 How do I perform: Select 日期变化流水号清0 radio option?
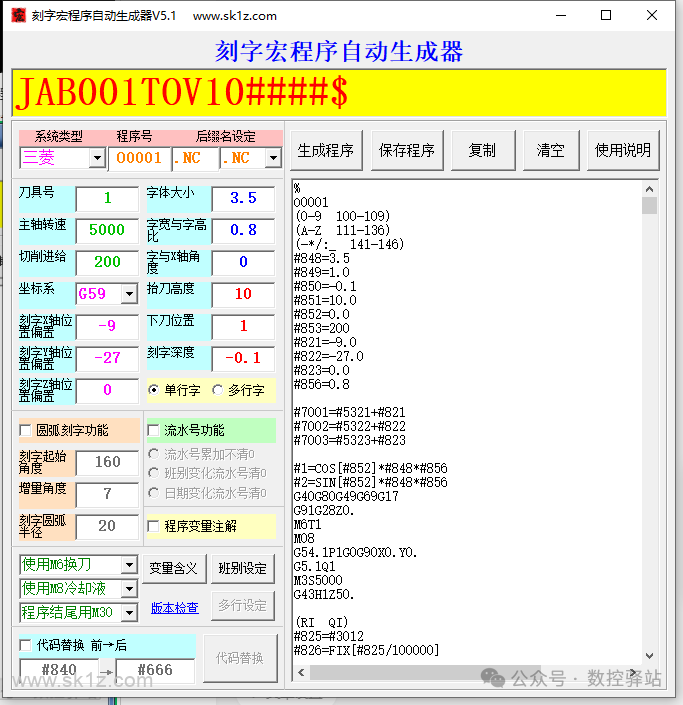click(x=154, y=493)
